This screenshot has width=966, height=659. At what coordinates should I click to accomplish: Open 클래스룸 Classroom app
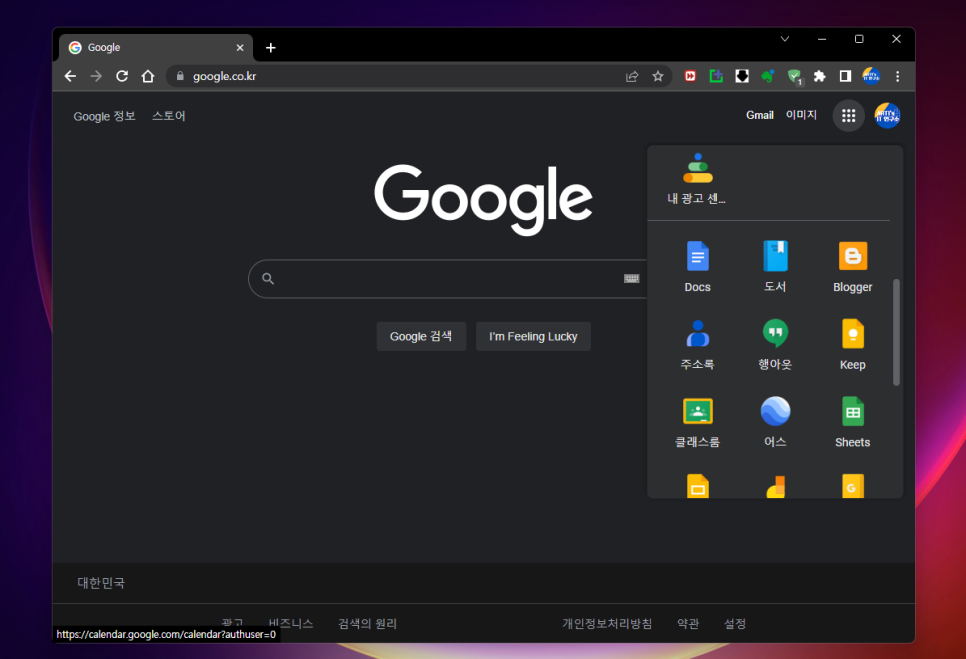[x=697, y=422]
